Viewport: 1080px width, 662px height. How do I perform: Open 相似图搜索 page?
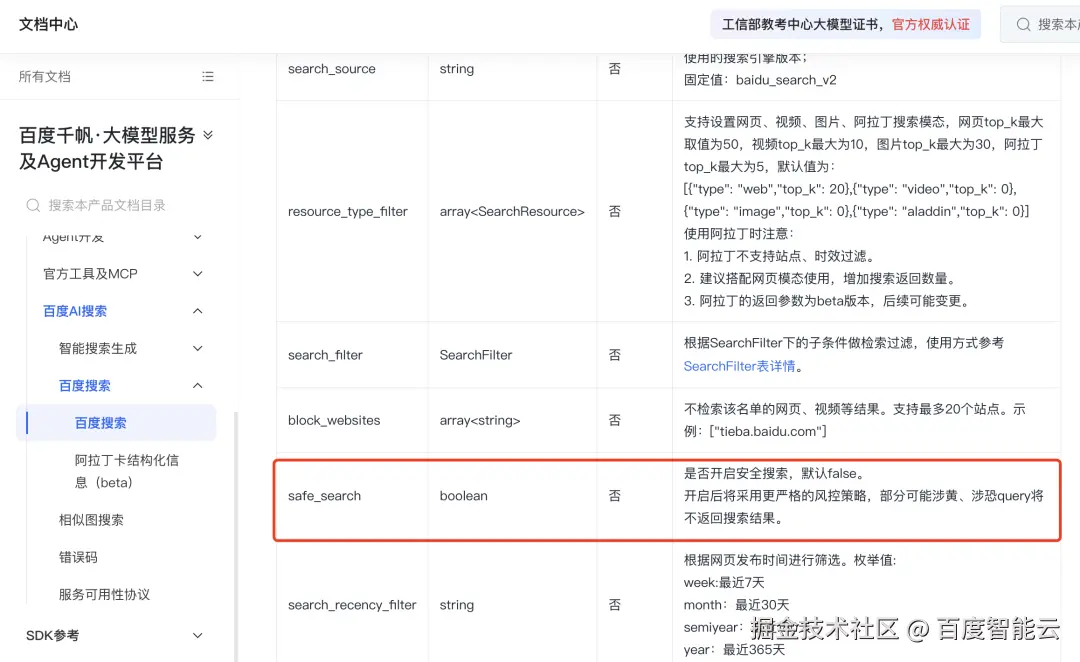pos(91,520)
